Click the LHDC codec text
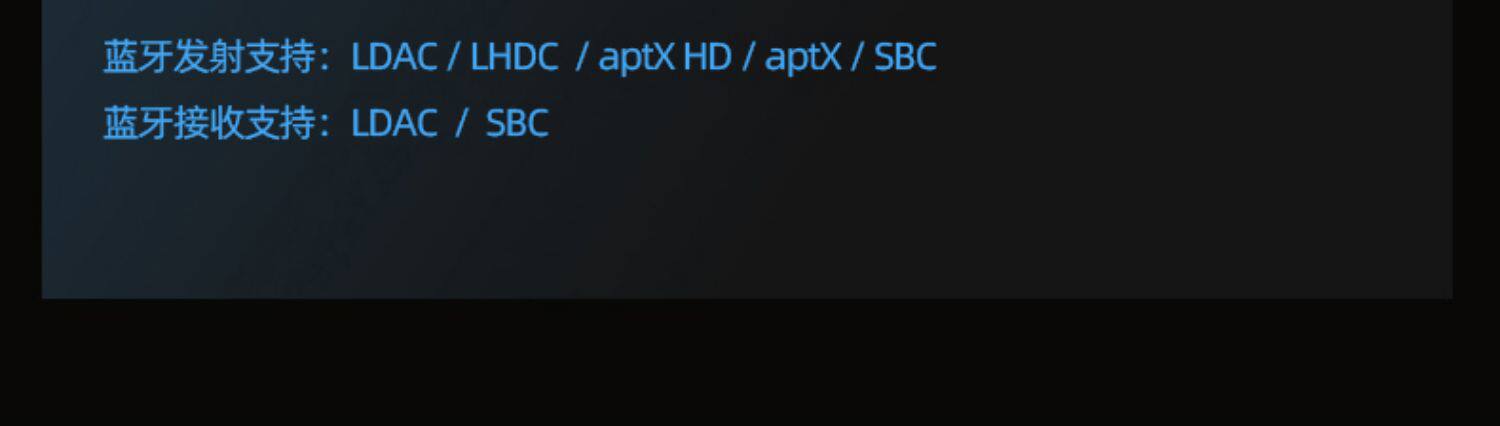 click(x=514, y=57)
